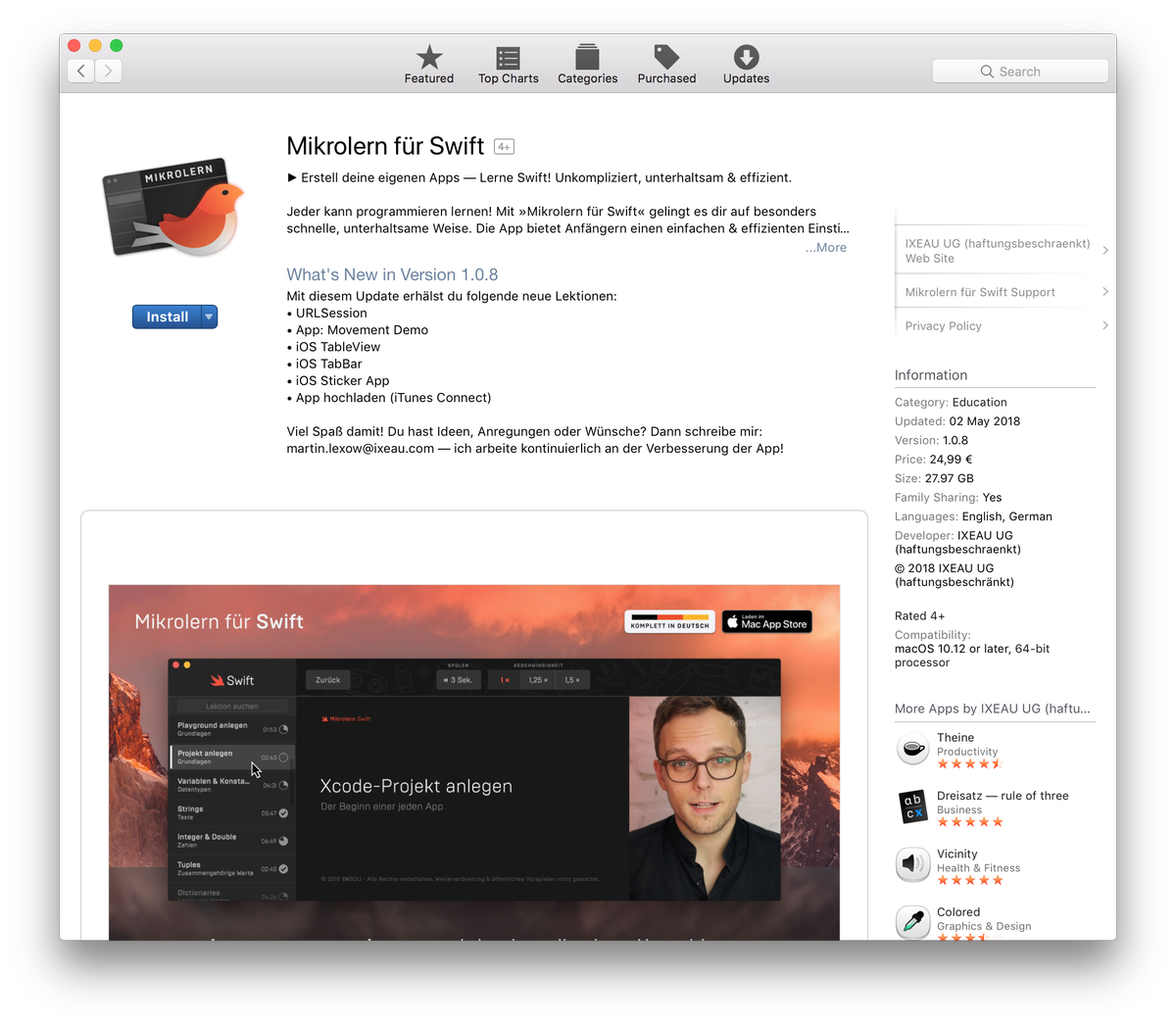
Task: Click the iOS Sticker App bullet
Action: [338, 381]
